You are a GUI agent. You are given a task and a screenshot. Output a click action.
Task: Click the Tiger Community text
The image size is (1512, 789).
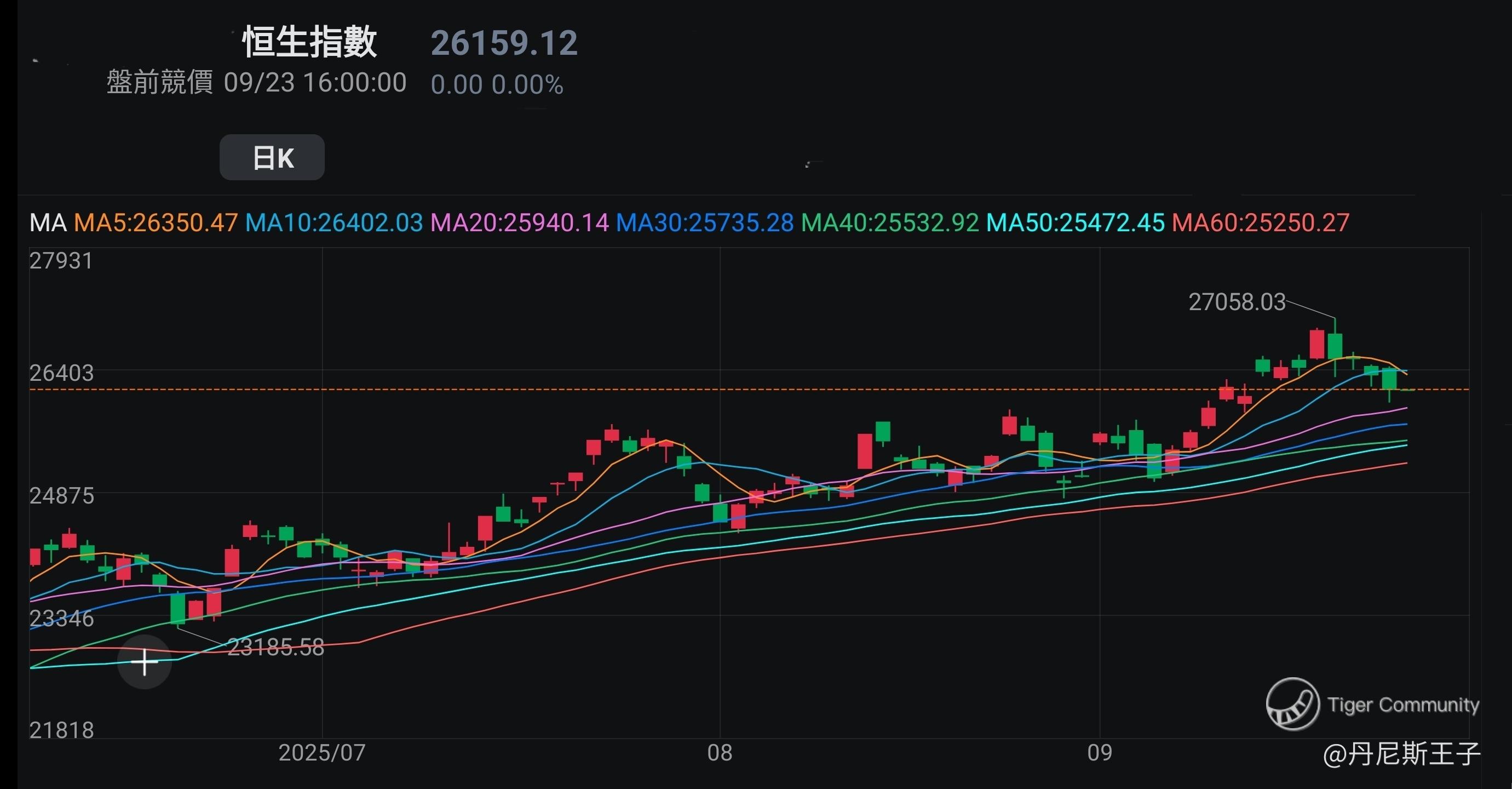tap(1403, 704)
